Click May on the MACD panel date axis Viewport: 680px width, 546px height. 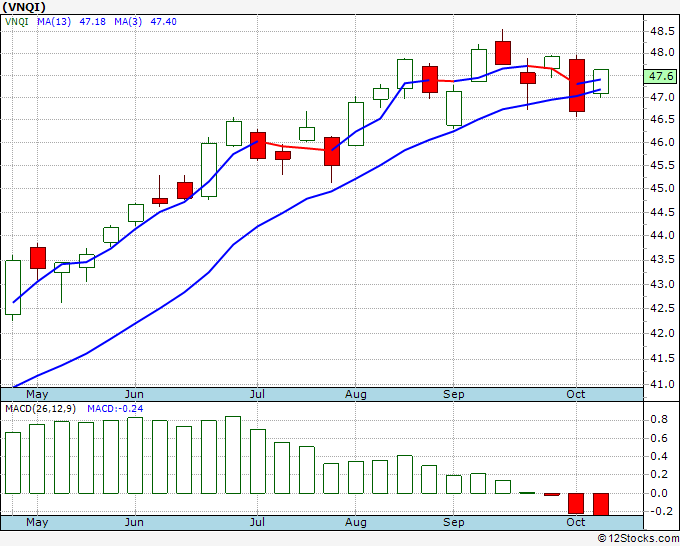click(x=37, y=522)
